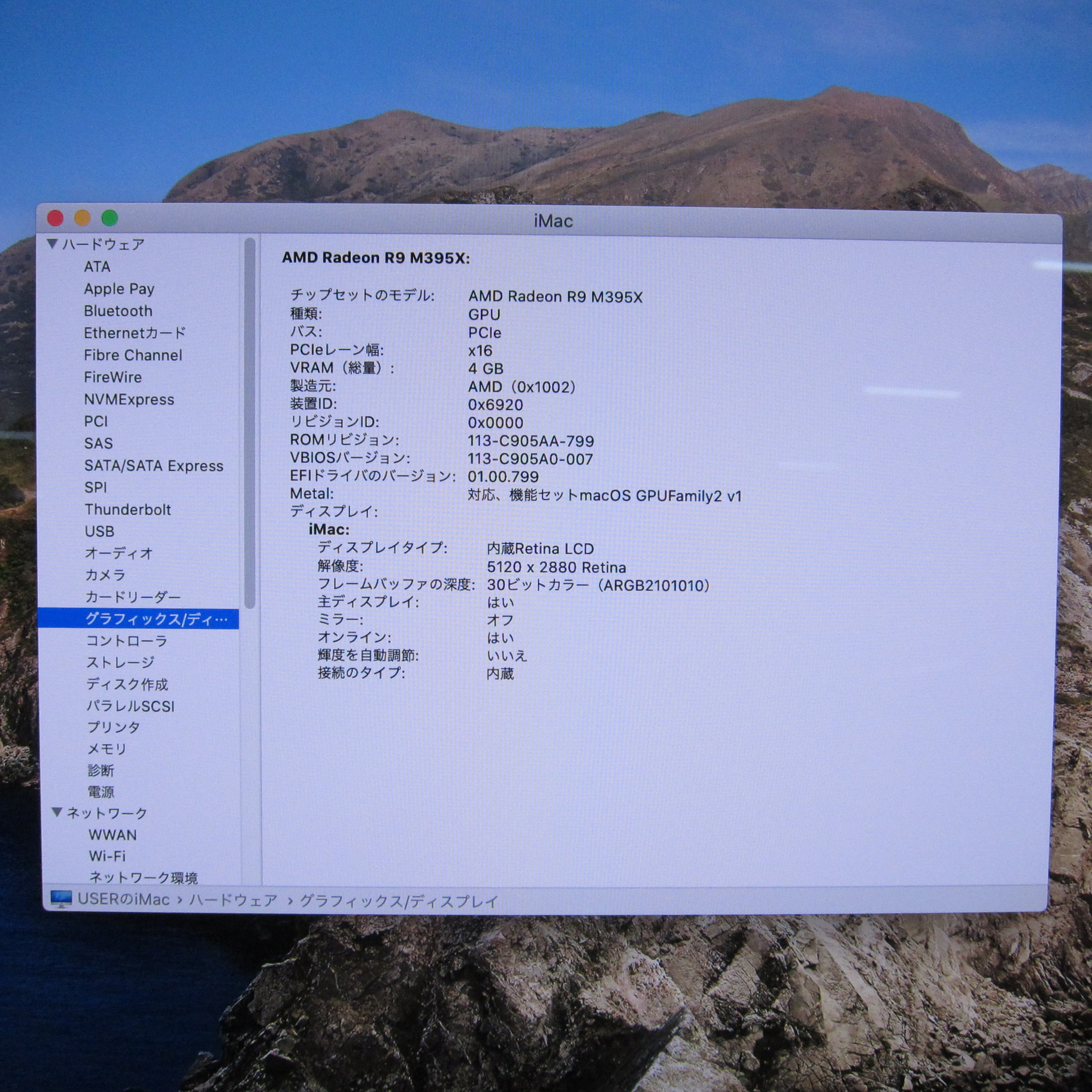Click the resolution 5120 x 2880 Retina
Image resolution: width=1092 pixels, height=1092 pixels.
coord(557,568)
